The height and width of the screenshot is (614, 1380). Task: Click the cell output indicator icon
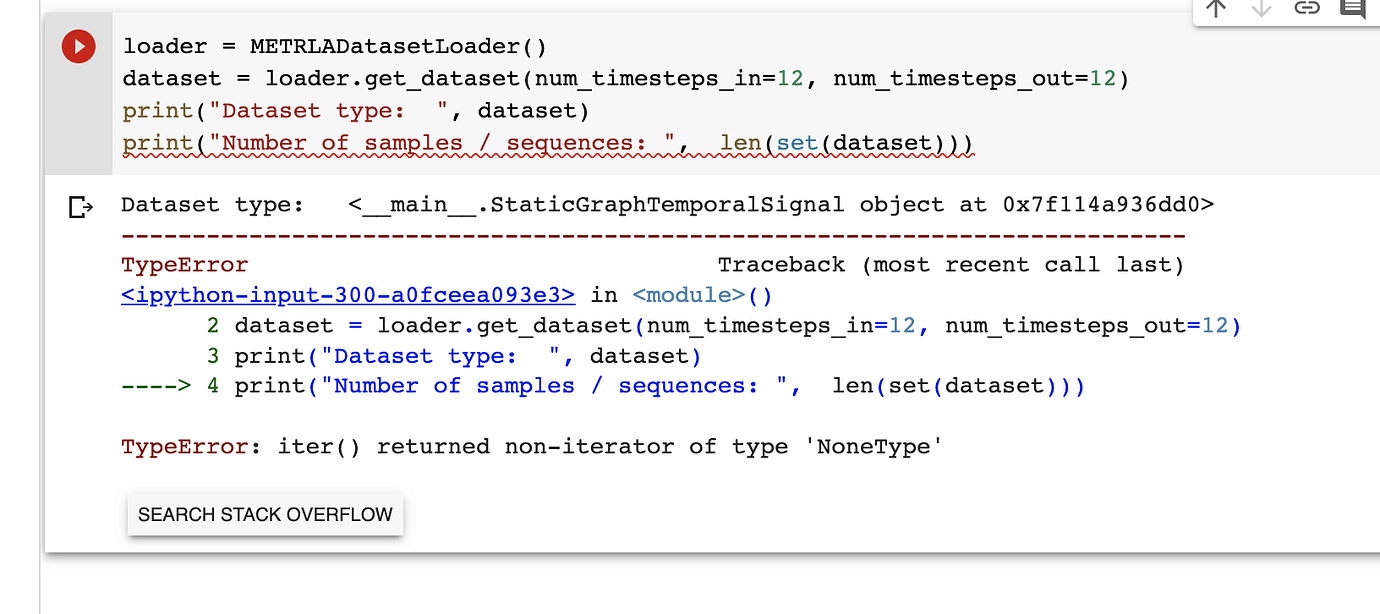pos(80,204)
